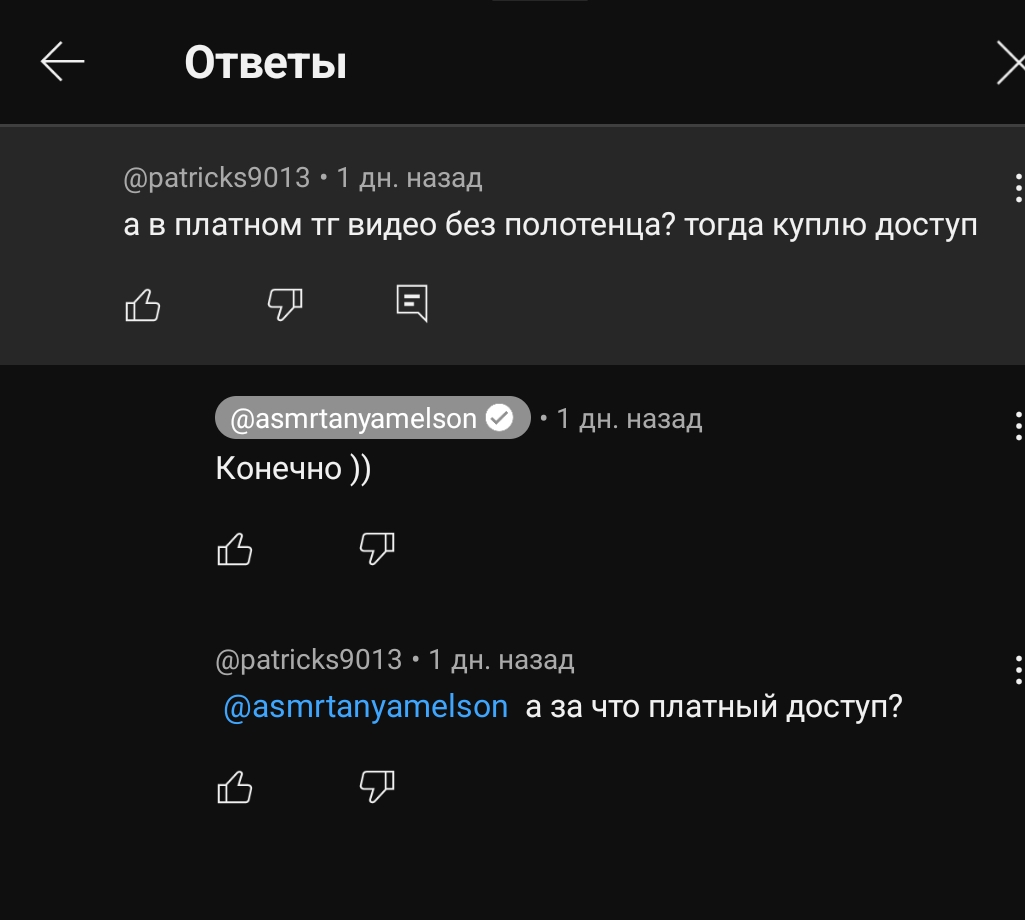Go back using the left arrow
The height and width of the screenshot is (920, 1025).
coord(62,63)
